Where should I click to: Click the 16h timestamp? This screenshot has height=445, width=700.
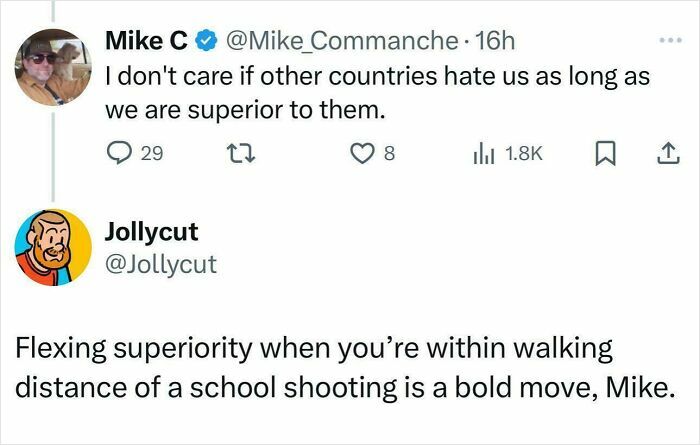pyautogui.click(x=495, y=41)
